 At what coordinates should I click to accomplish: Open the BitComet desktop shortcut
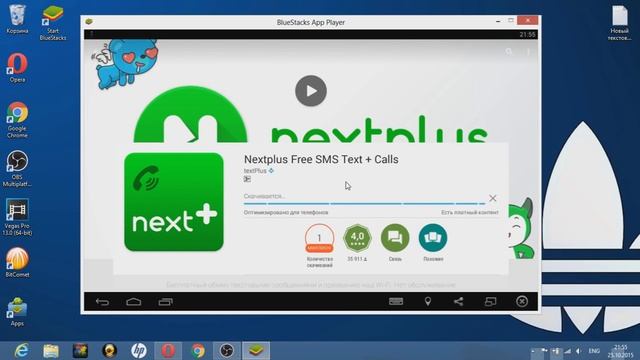click(17, 262)
